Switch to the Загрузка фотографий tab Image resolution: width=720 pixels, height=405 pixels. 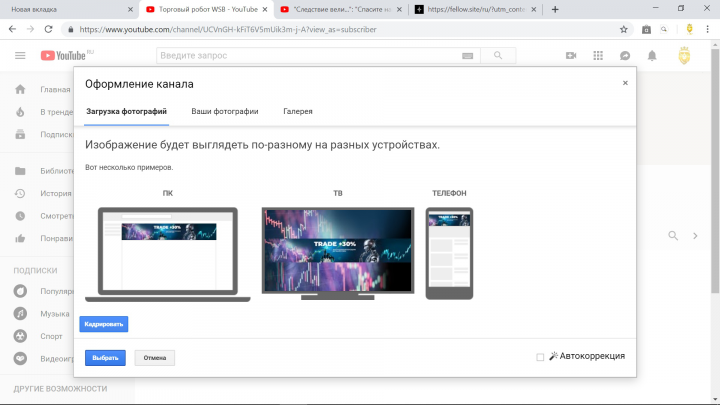pos(126,112)
